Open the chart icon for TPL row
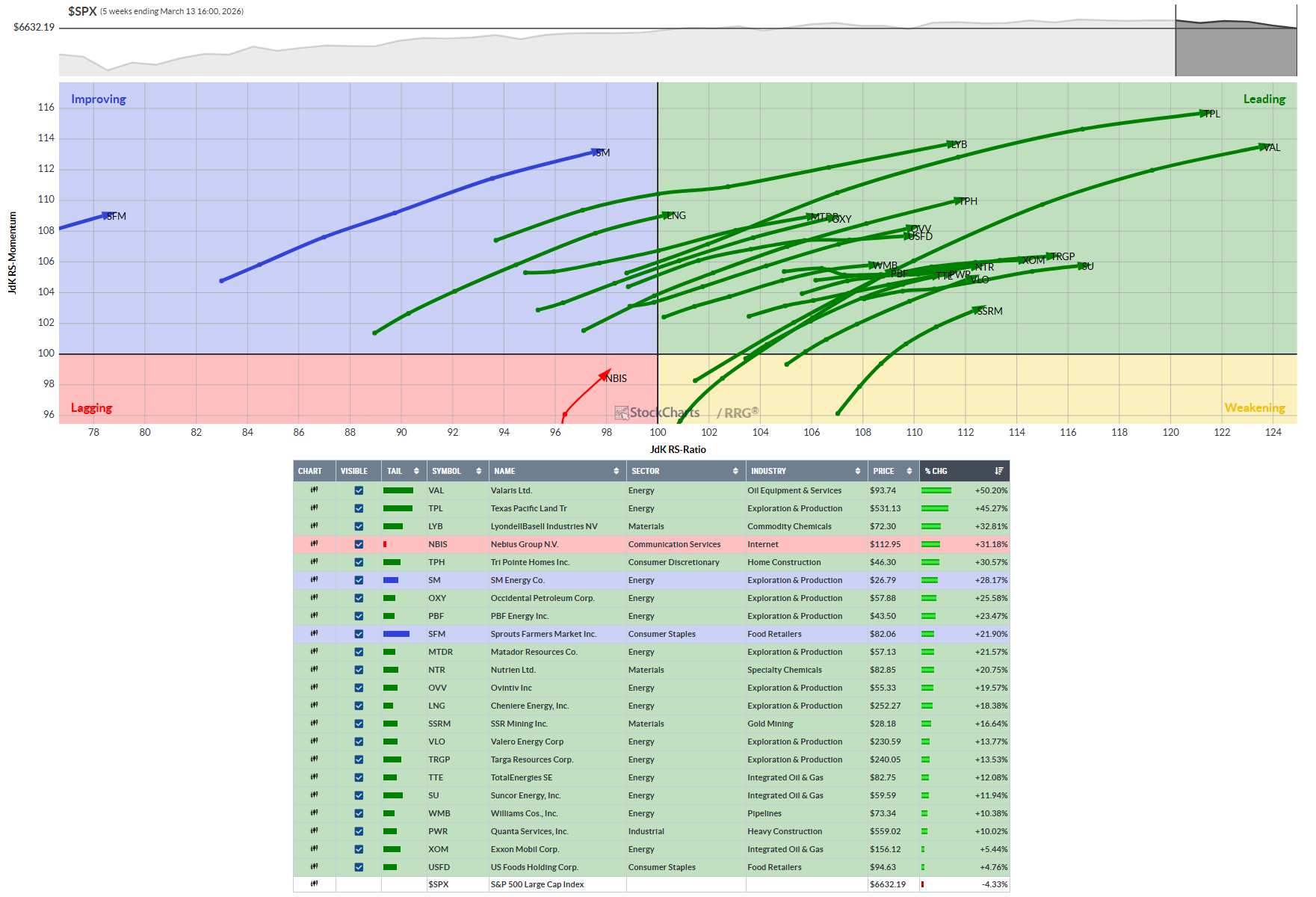The image size is (1316, 897). [315, 508]
